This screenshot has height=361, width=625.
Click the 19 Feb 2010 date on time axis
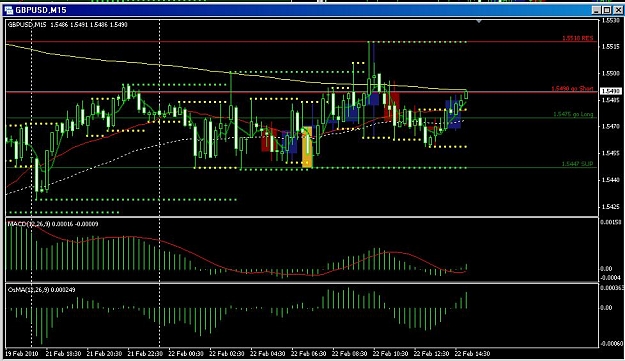(x=21, y=353)
